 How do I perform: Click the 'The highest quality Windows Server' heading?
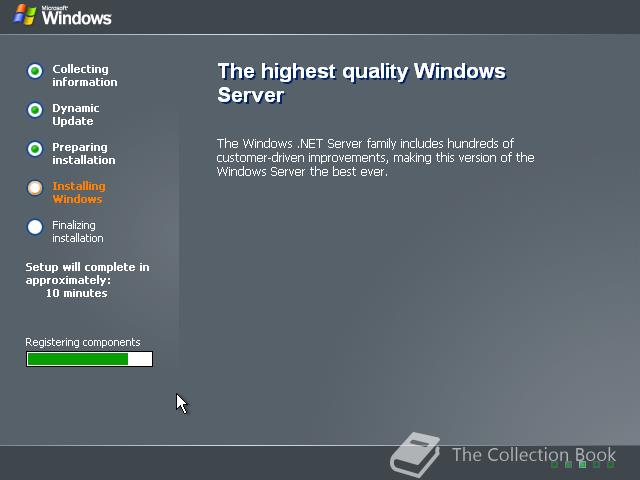click(x=362, y=83)
